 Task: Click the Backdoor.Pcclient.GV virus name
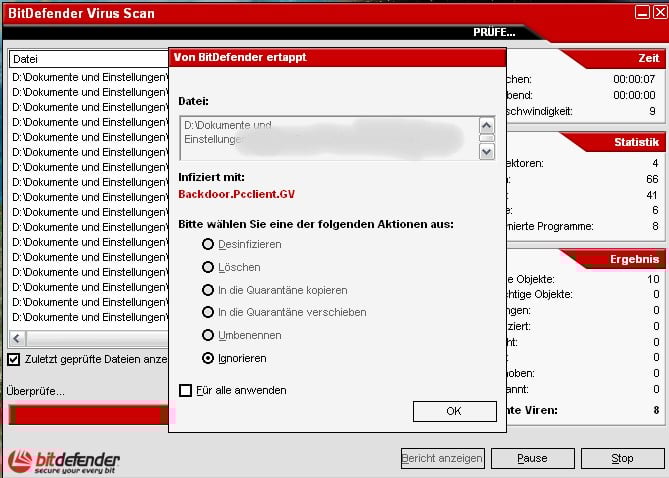[236, 194]
